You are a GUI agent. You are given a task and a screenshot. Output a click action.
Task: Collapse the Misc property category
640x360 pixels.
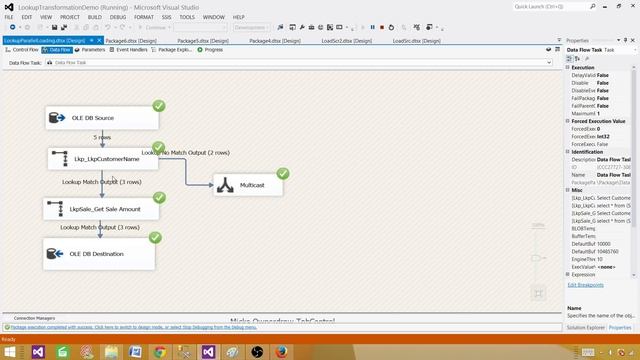click(x=568, y=190)
